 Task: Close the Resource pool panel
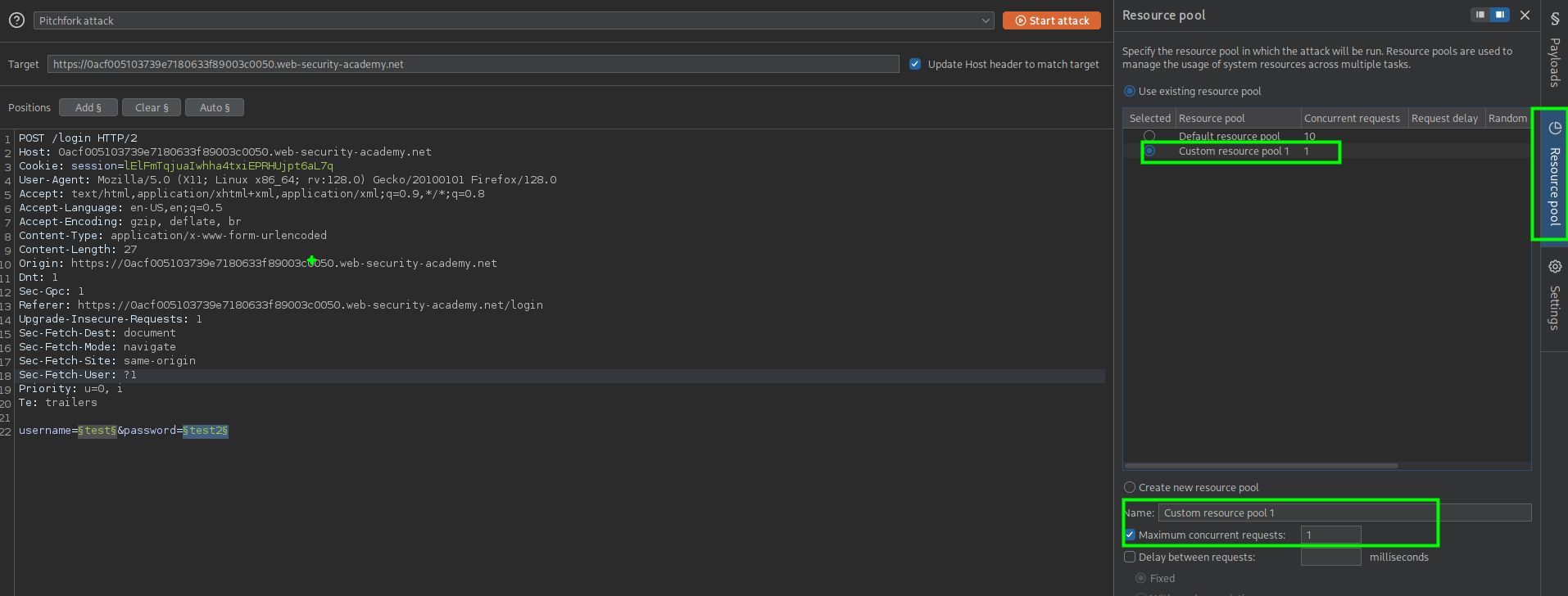1525,15
